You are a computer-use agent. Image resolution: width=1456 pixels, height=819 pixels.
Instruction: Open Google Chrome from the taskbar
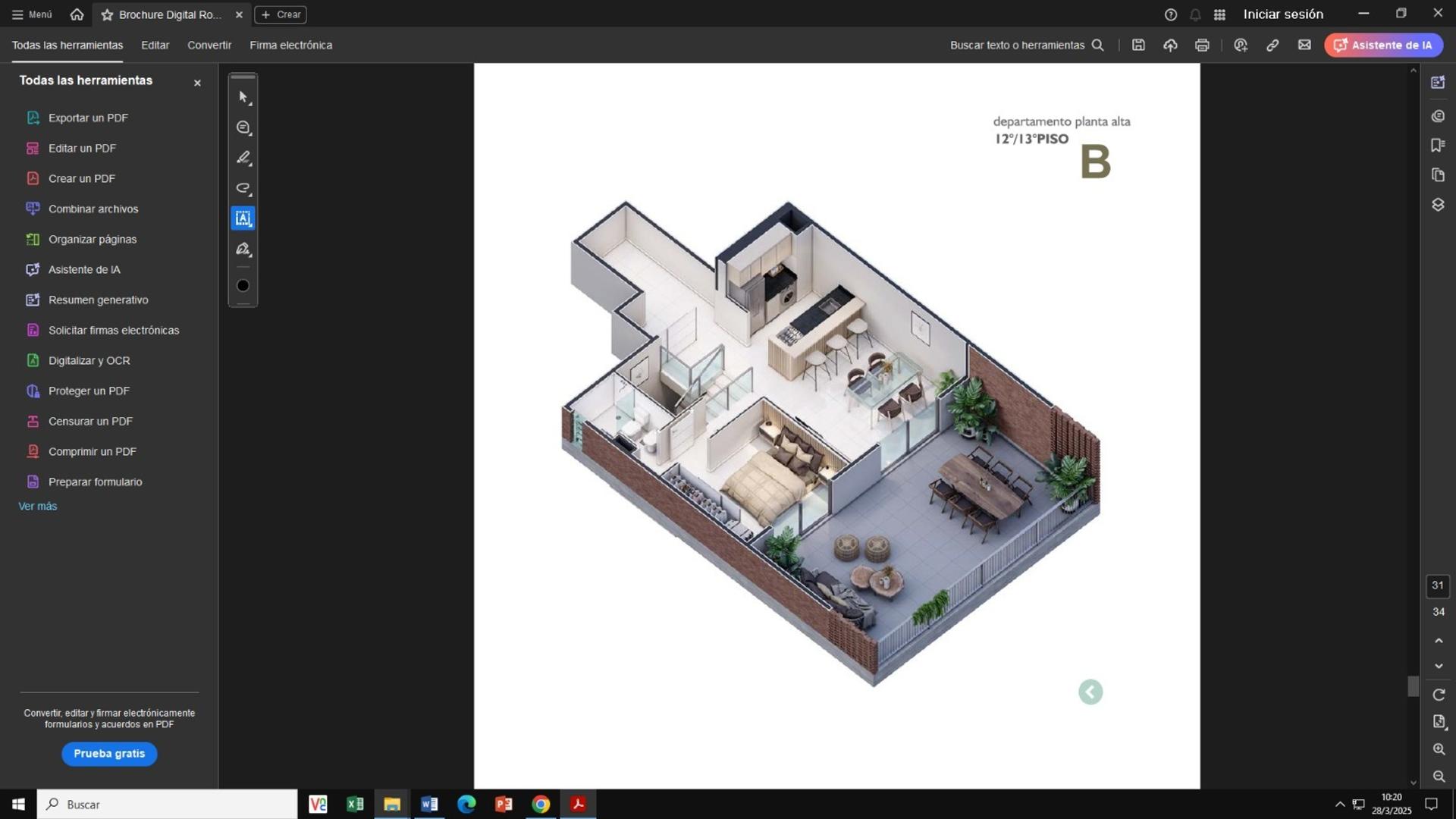(541, 804)
